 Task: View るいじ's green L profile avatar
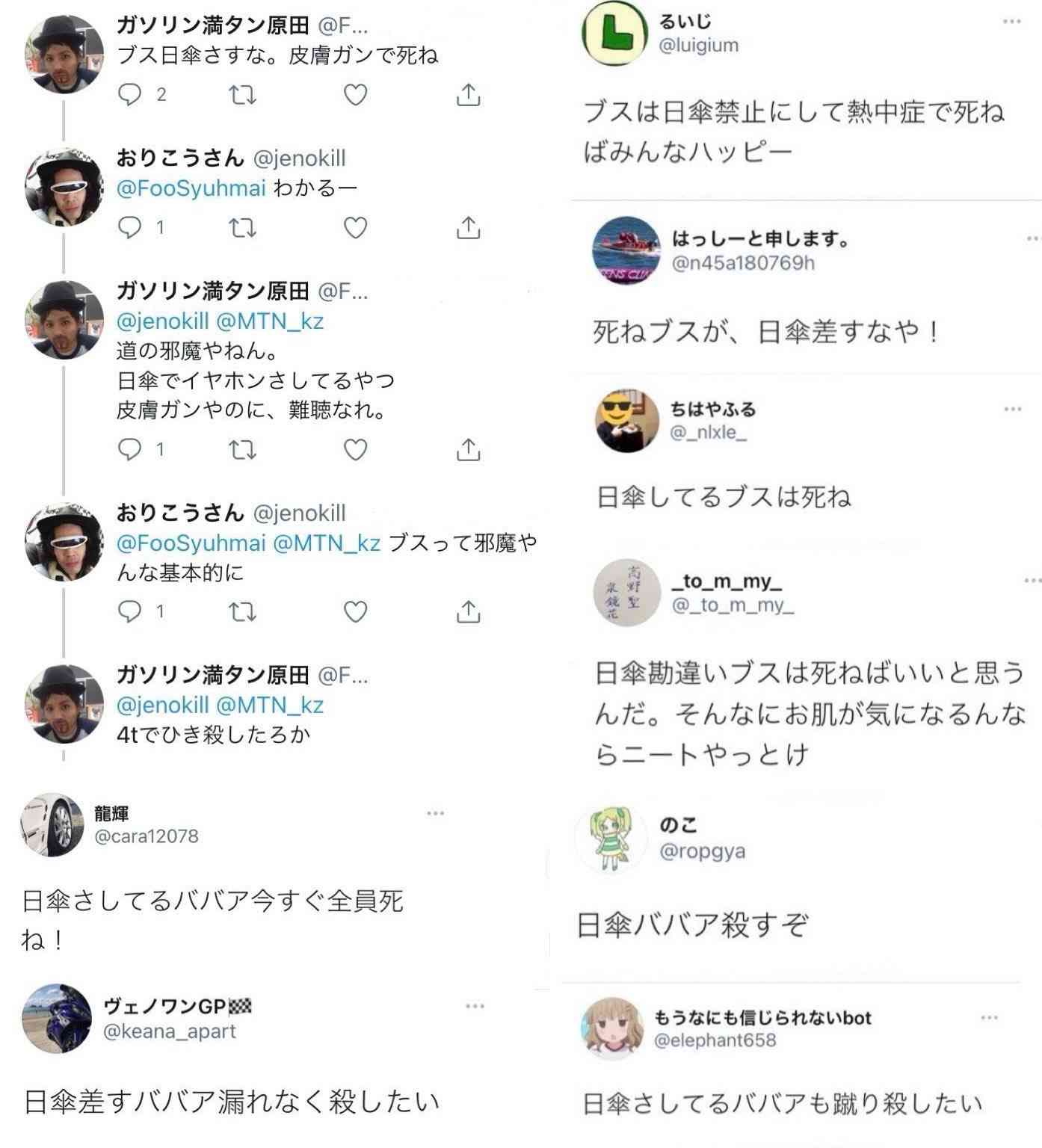point(614,34)
